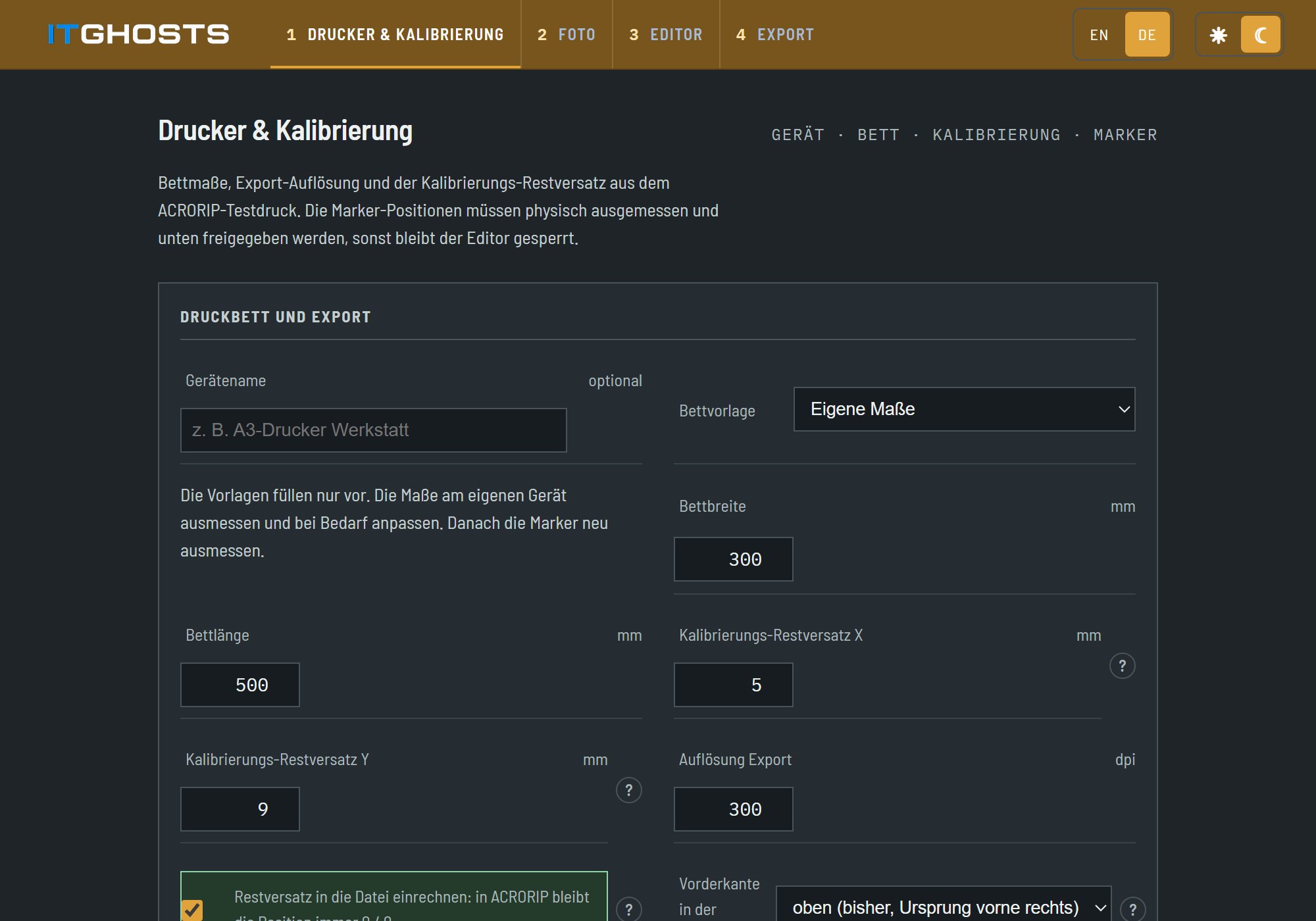The width and height of the screenshot is (1316, 921).
Task: Go to the Export step tab
Action: tap(775, 35)
